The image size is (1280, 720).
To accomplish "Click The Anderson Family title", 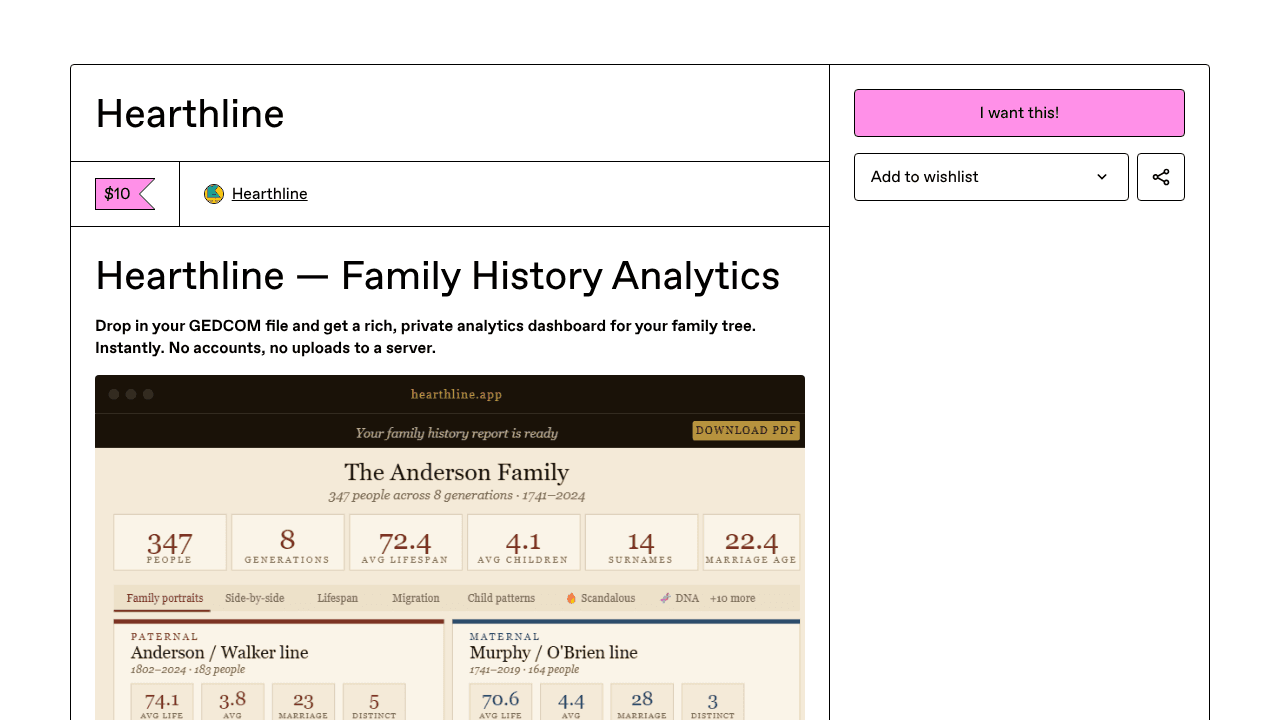I will (457, 472).
